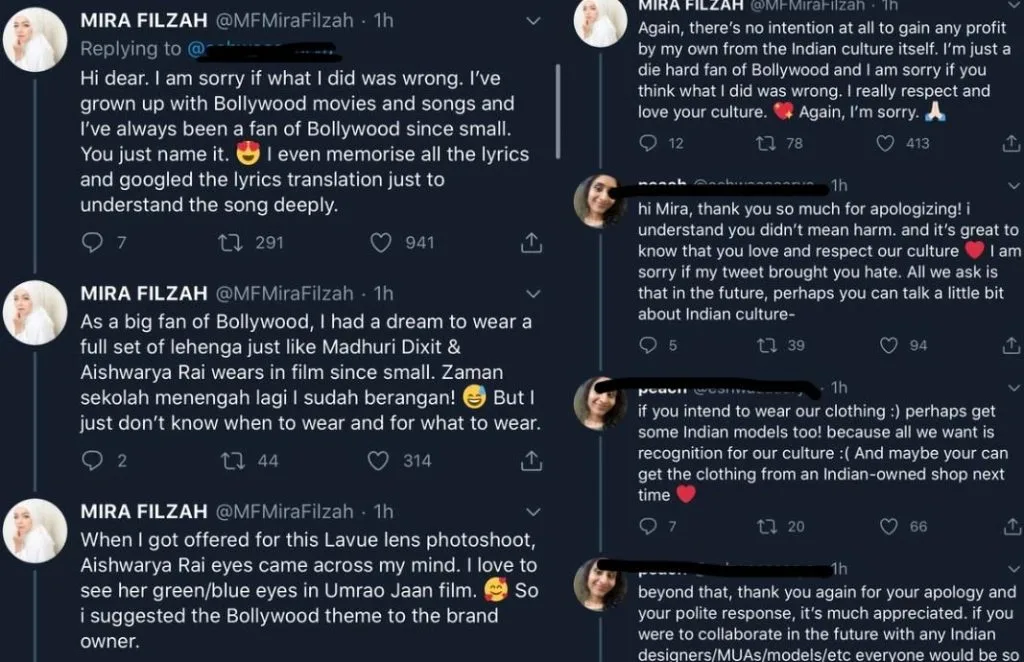Screen dimensions: 1024x662
Task: Like peach's reply with 94 likes
Action: (888, 345)
